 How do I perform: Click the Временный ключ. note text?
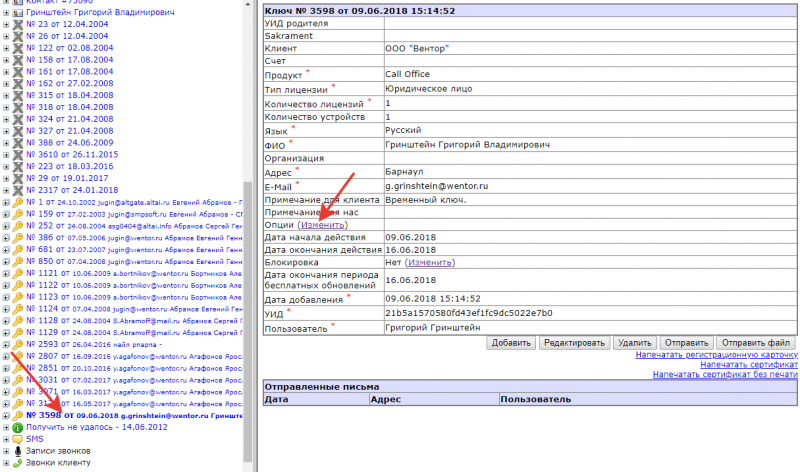tap(426, 200)
